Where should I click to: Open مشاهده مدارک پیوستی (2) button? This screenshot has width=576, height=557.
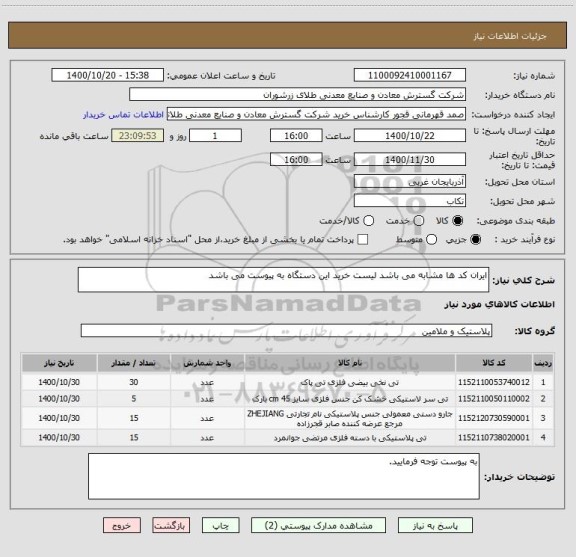[318, 525]
